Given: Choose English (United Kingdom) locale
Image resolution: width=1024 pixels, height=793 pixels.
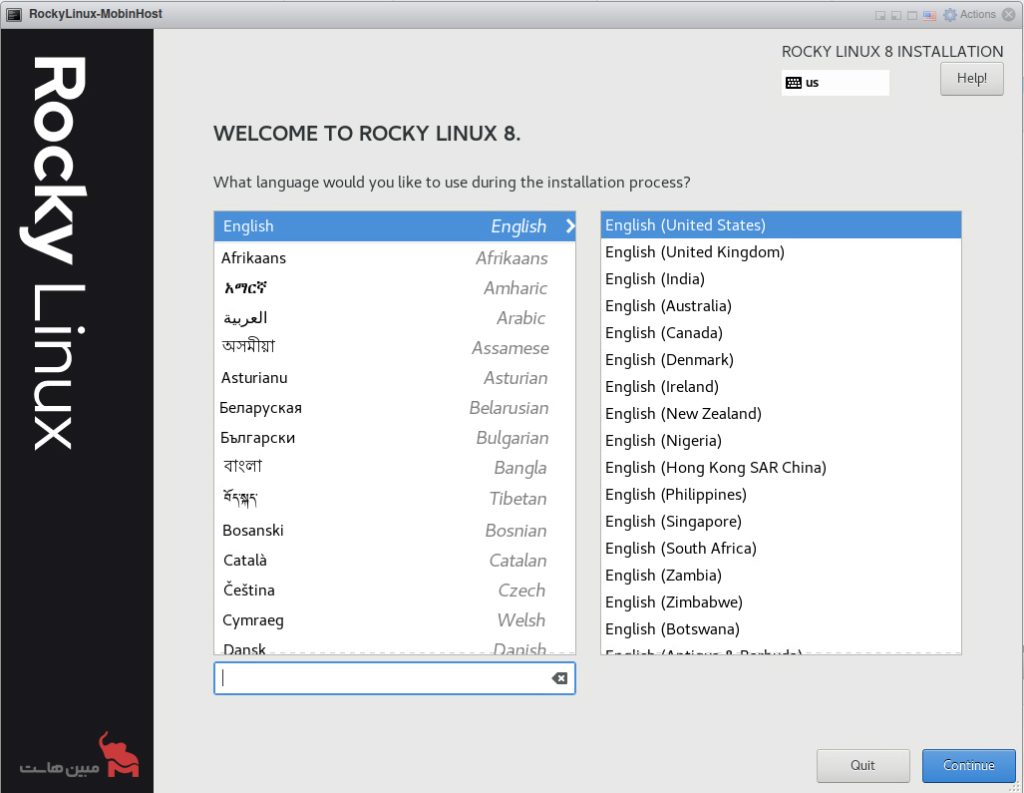Looking at the screenshot, I should [x=780, y=252].
